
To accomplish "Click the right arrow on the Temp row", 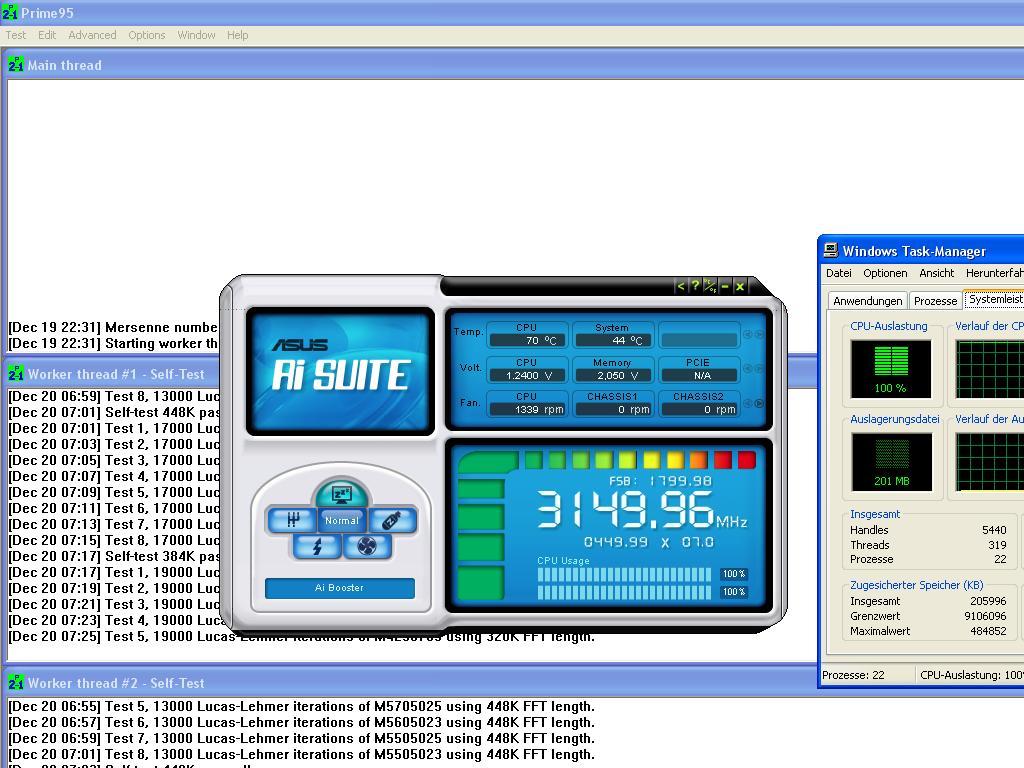I will click(759, 334).
